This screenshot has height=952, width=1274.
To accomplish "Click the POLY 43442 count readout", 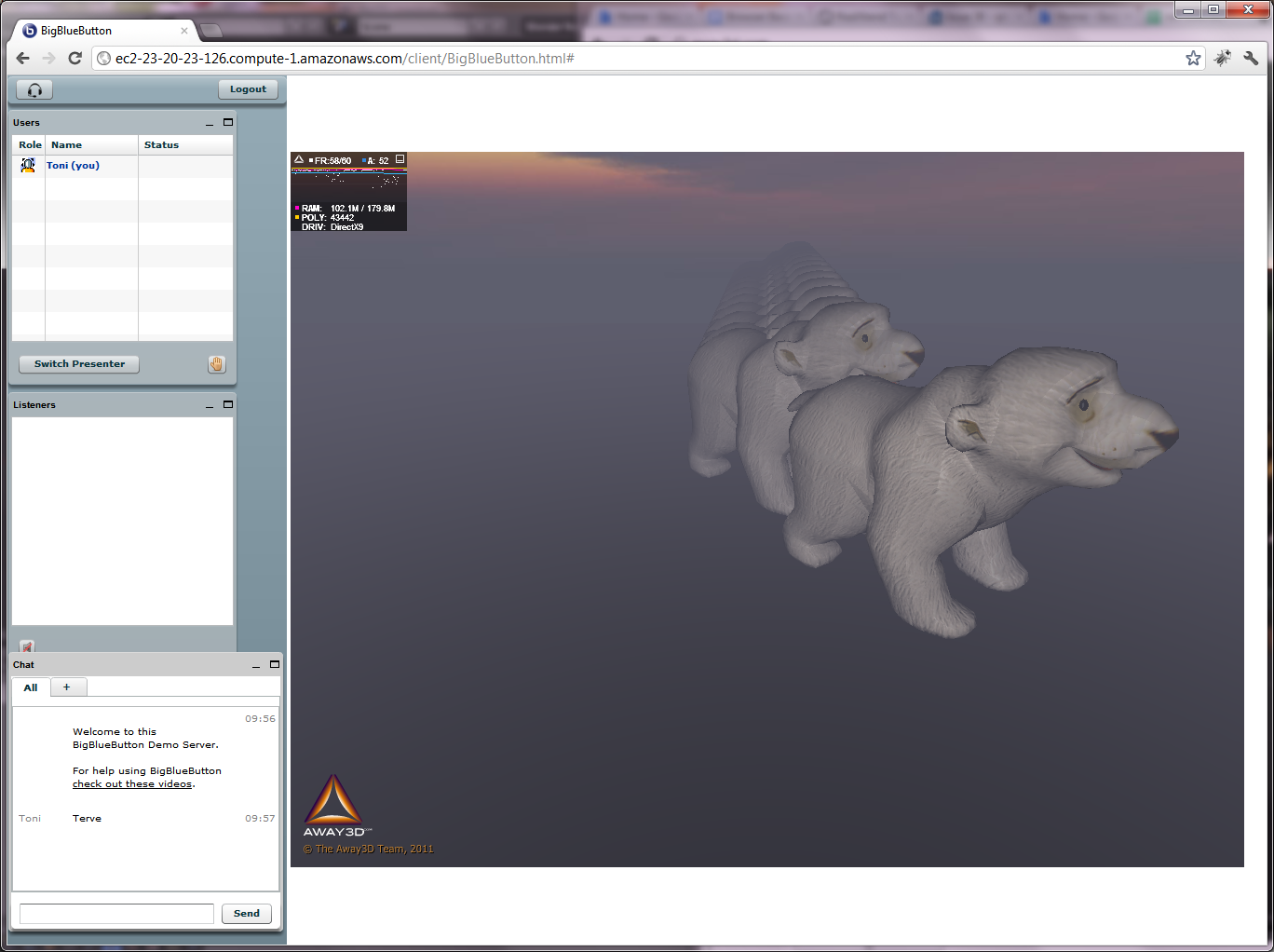I will click(325, 218).
